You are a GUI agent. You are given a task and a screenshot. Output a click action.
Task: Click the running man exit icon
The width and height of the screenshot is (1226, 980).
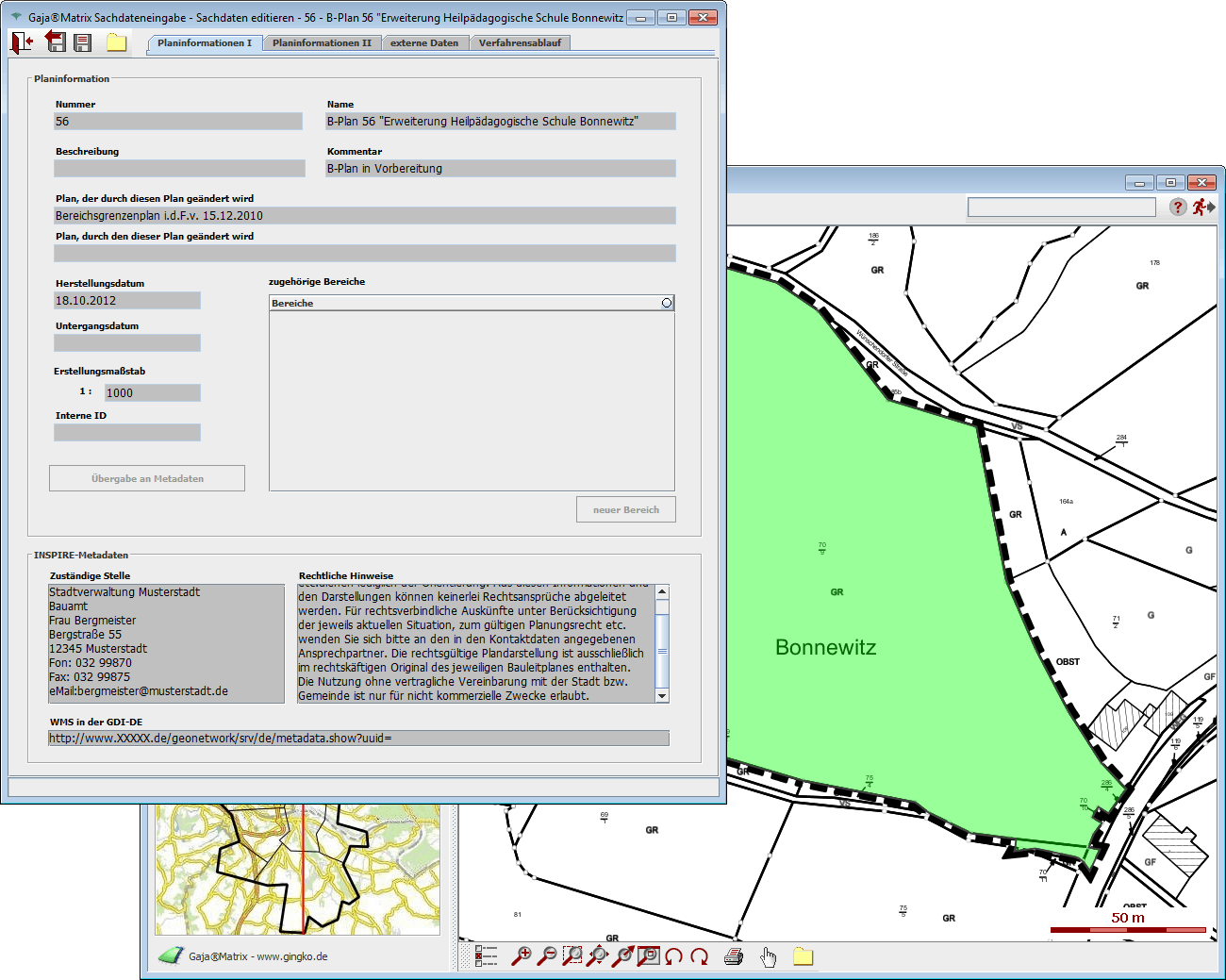pyautogui.click(x=1202, y=207)
